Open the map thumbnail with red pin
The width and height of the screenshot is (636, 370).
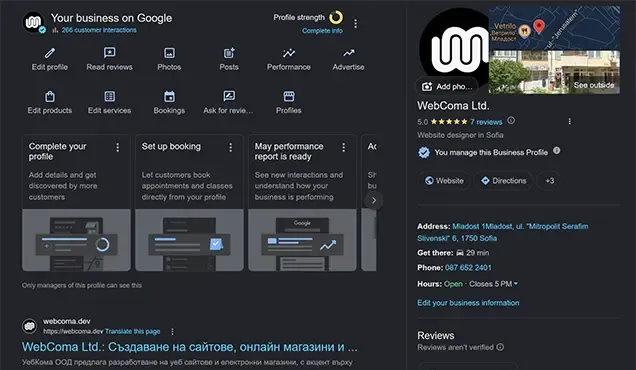554,28
